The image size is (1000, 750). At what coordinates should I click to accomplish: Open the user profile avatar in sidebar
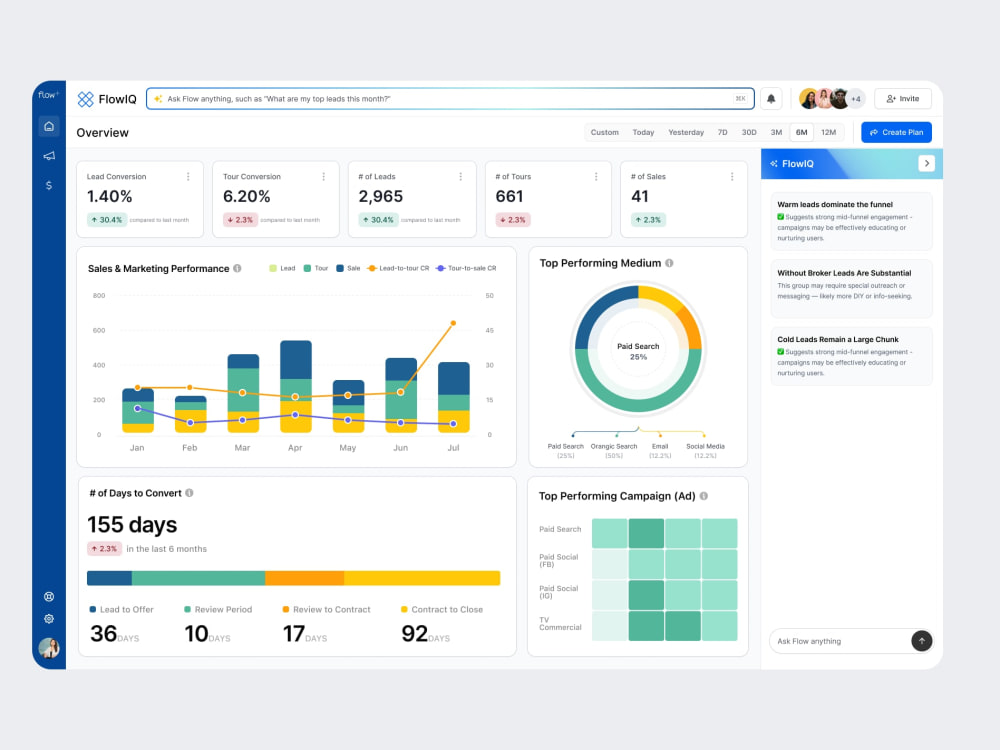[x=49, y=648]
